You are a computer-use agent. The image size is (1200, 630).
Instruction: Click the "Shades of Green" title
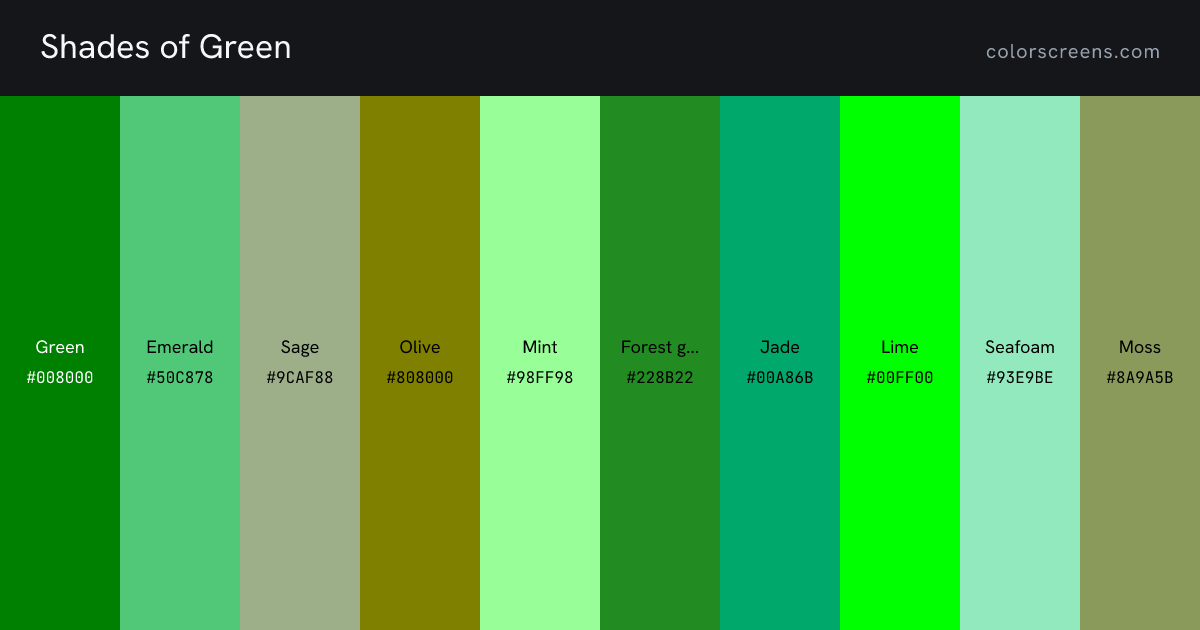(166, 47)
